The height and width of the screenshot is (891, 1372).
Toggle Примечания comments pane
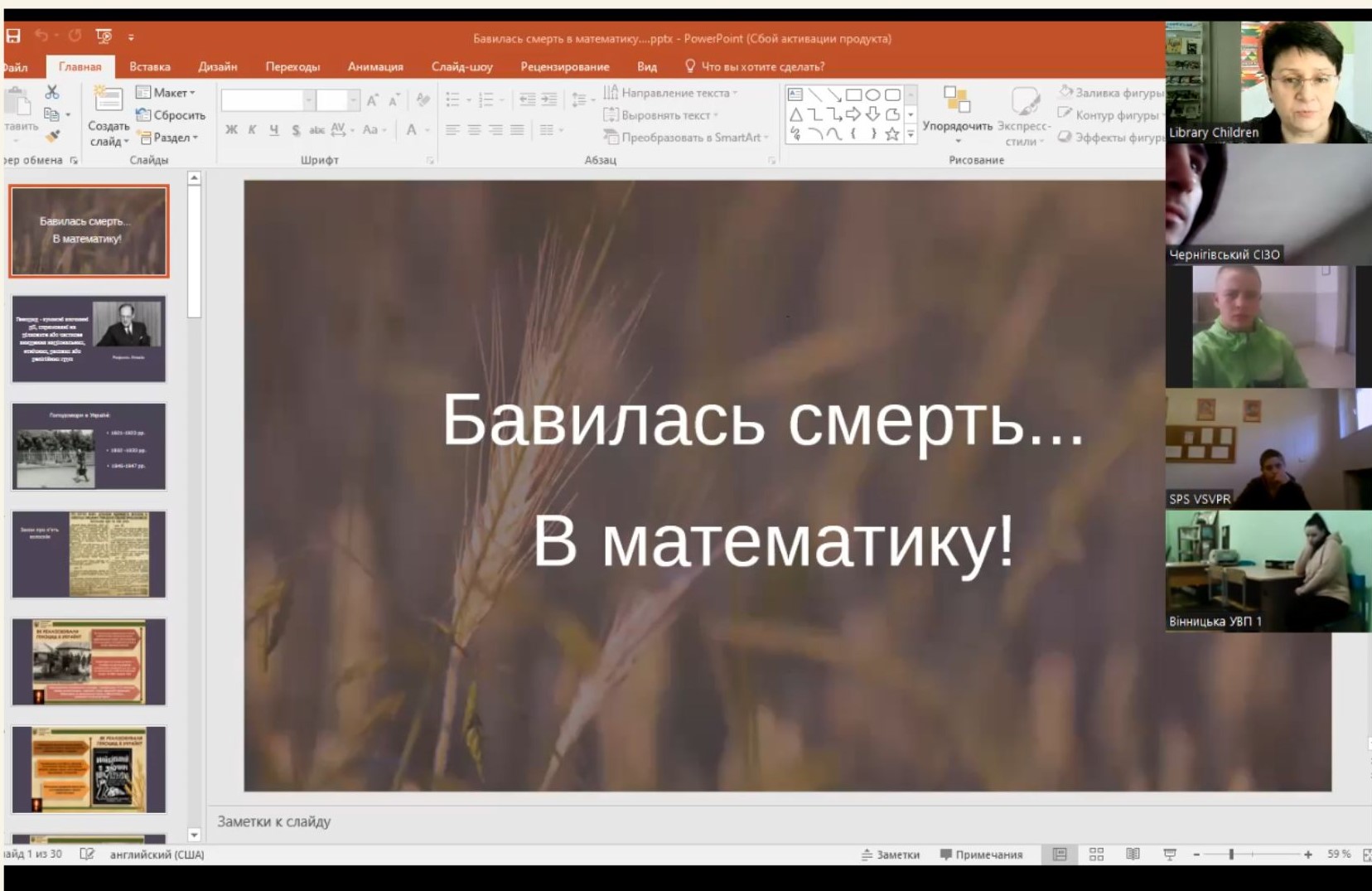(x=981, y=855)
